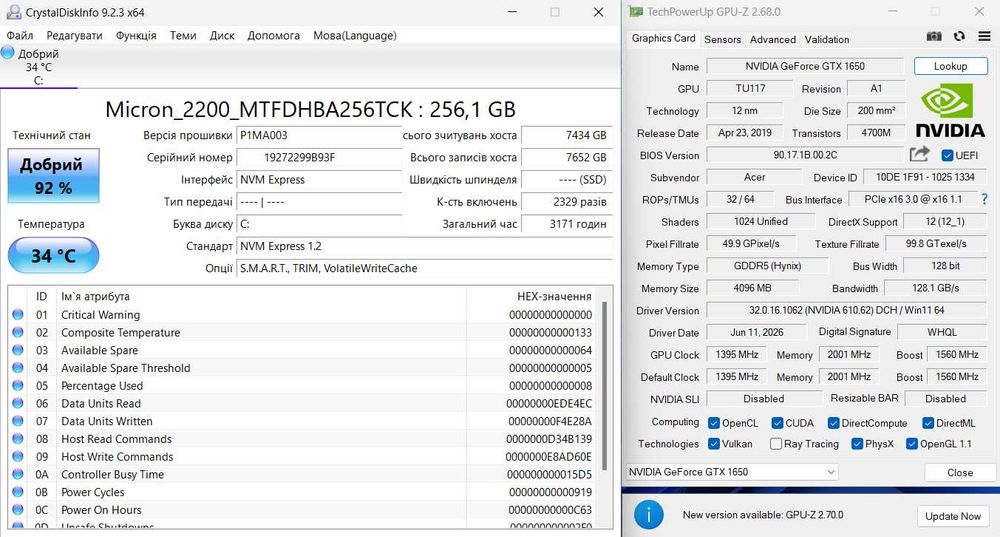Open the GPU-Z hamburger menu

click(x=985, y=36)
